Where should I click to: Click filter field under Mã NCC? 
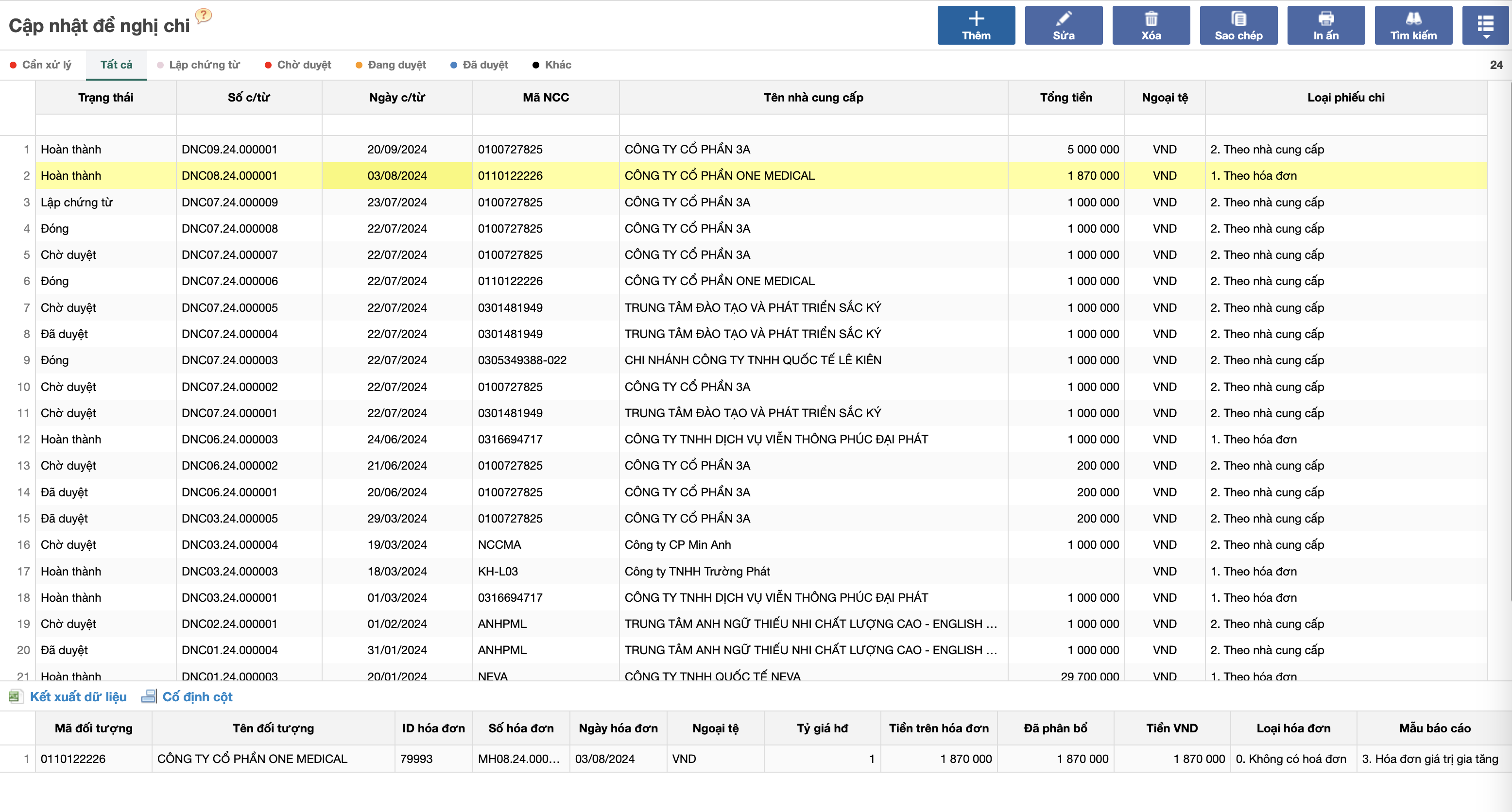click(546, 125)
